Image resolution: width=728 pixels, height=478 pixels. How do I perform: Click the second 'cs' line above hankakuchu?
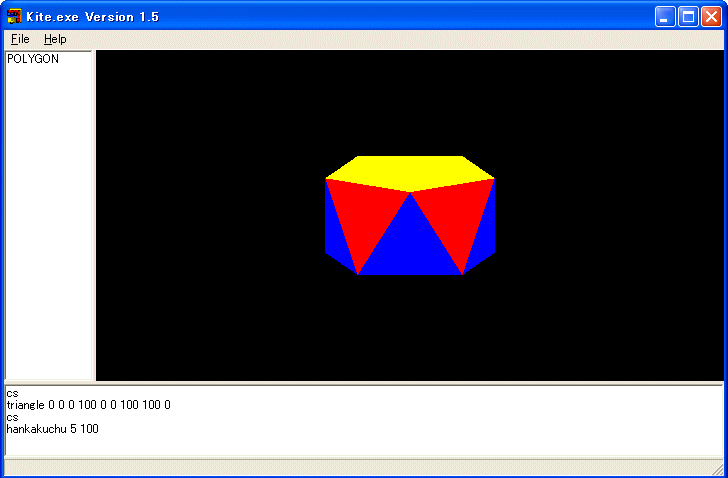point(12,417)
